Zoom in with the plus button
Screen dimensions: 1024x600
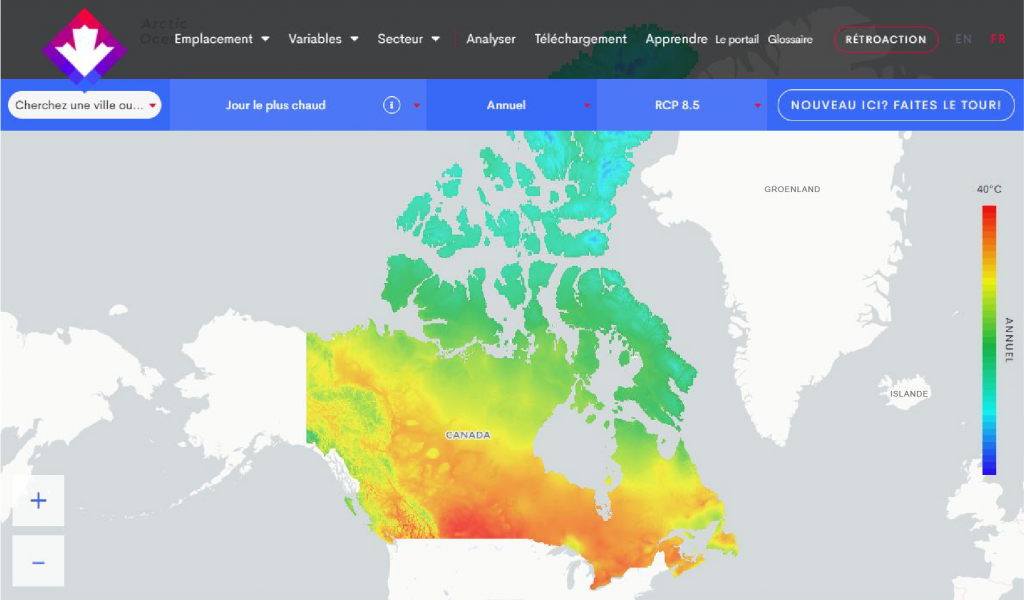click(x=38, y=501)
